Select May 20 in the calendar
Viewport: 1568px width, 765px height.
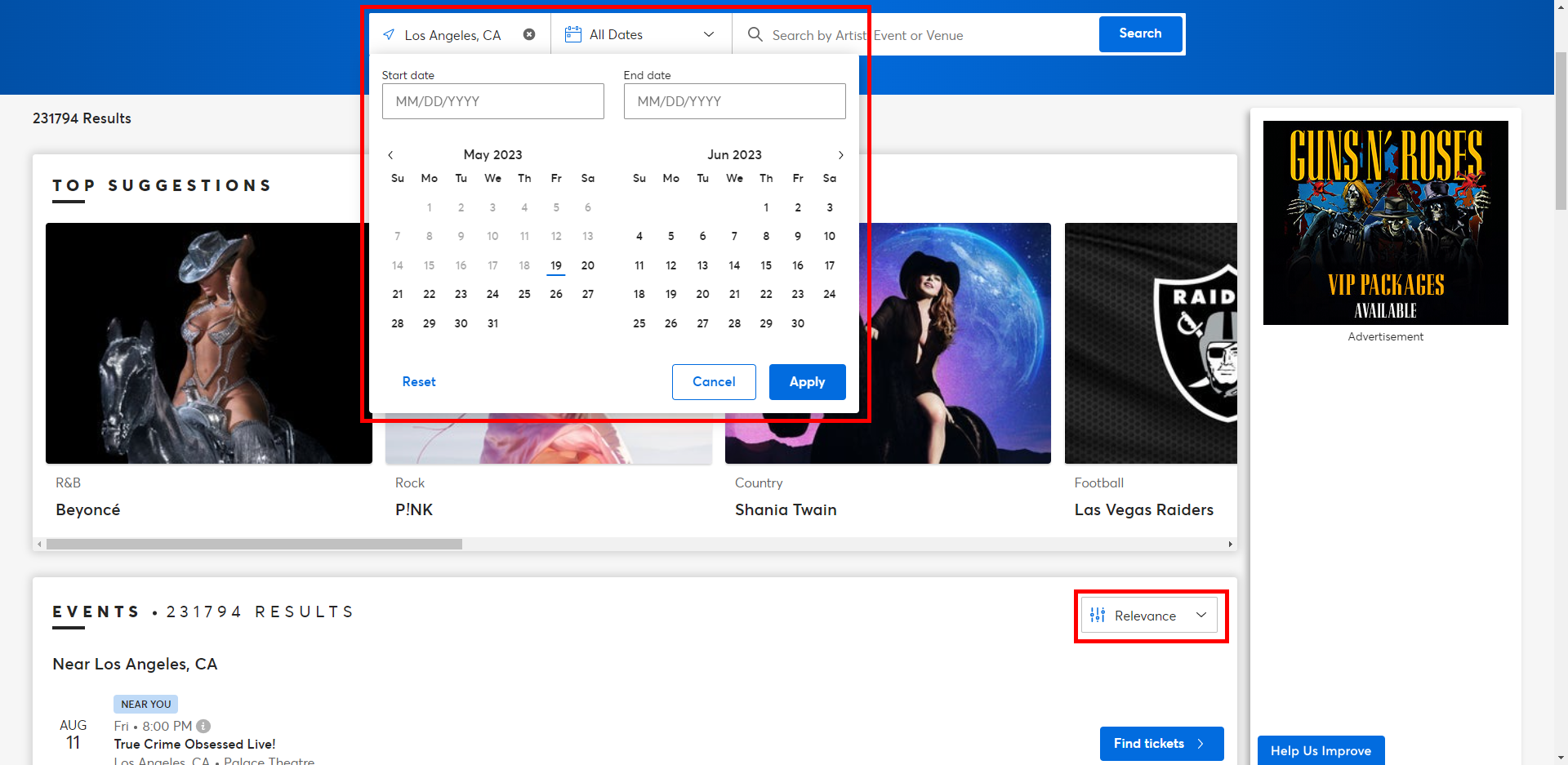tap(588, 265)
